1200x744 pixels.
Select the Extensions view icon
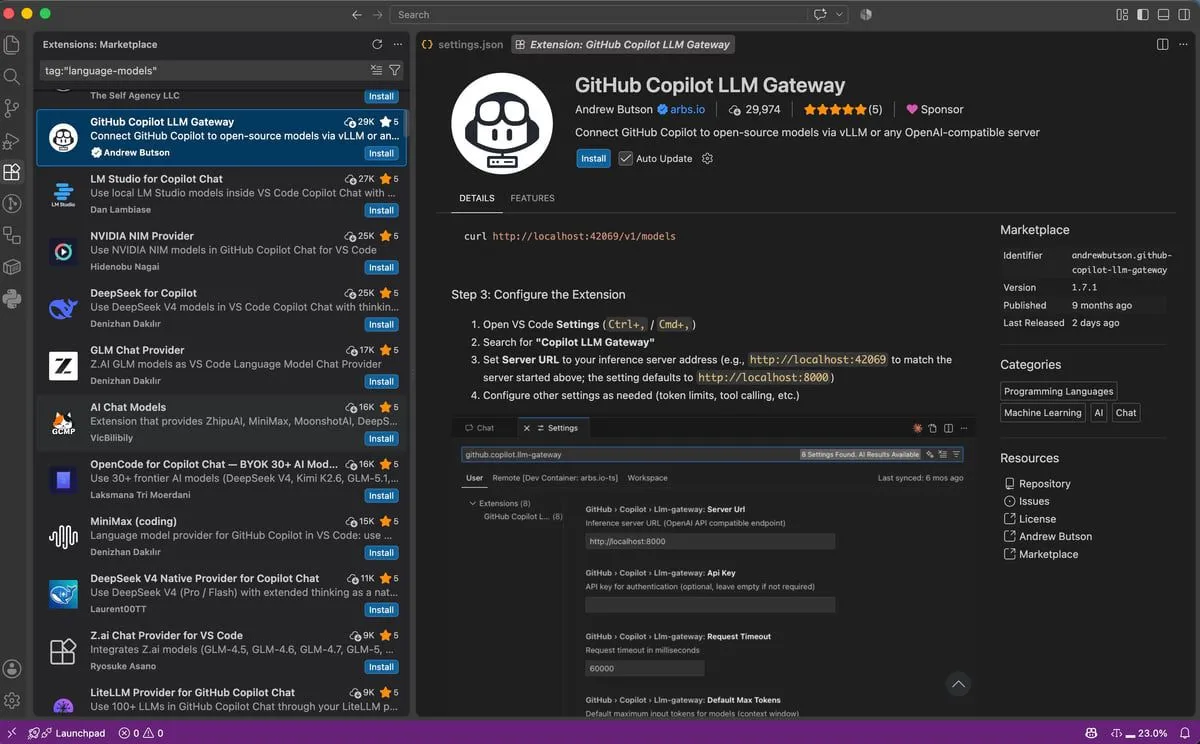click(x=12, y=172)
